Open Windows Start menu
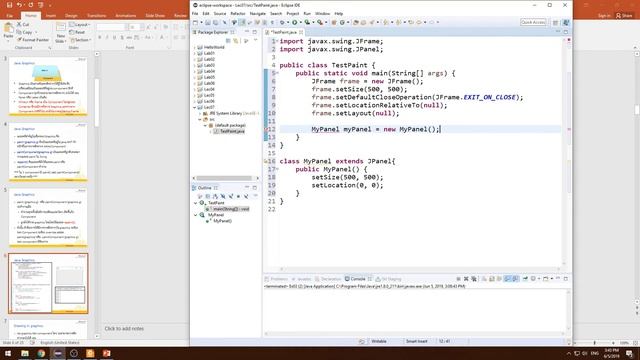Image resolution: width=640 pixels, height=360 pixels. coord(8,353)
